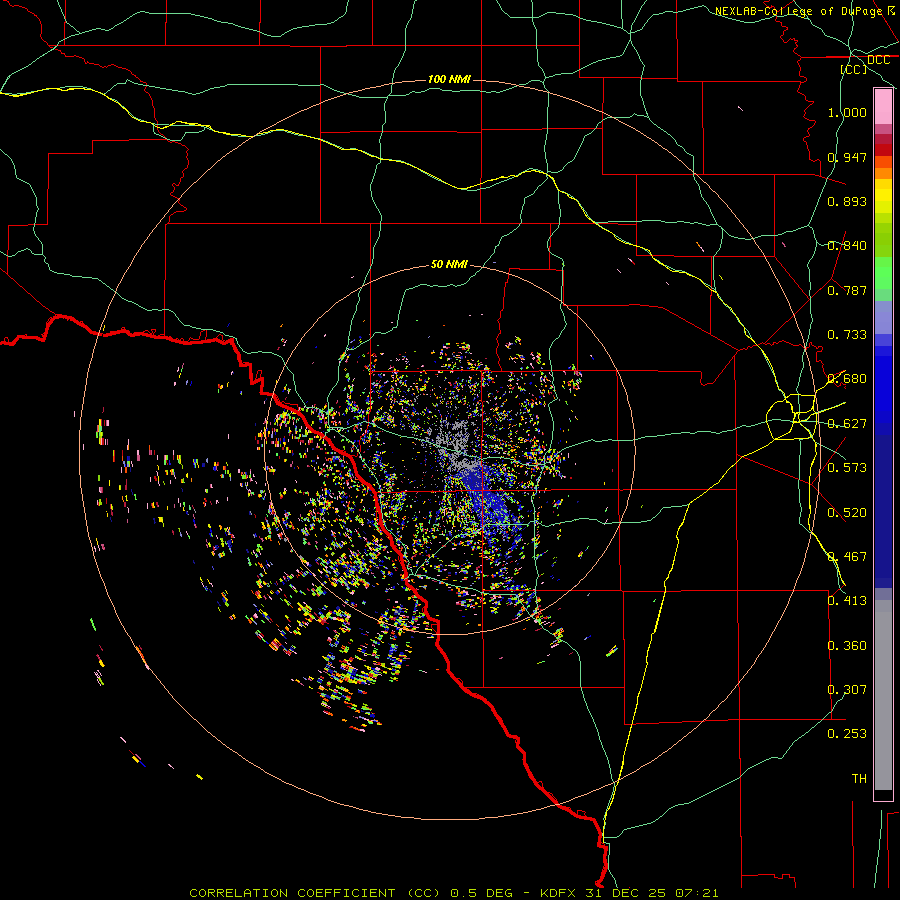Pick the dark red color bar swatch
This screenshot has width=900, height=900.
coord(883,150)
